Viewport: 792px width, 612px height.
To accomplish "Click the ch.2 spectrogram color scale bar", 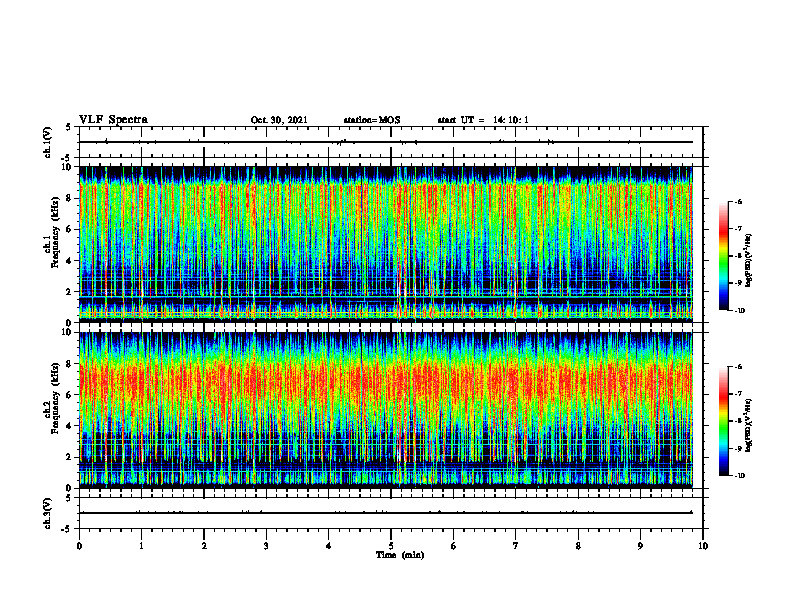I will (724, 421).
